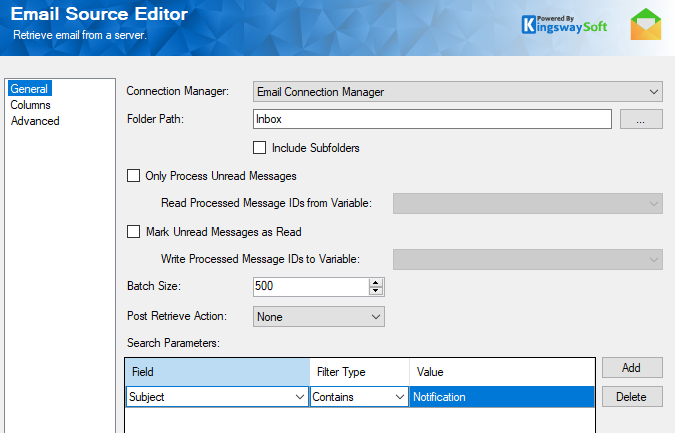
Task: Click the Batch Size up arrow
Action: click(376, 281)
